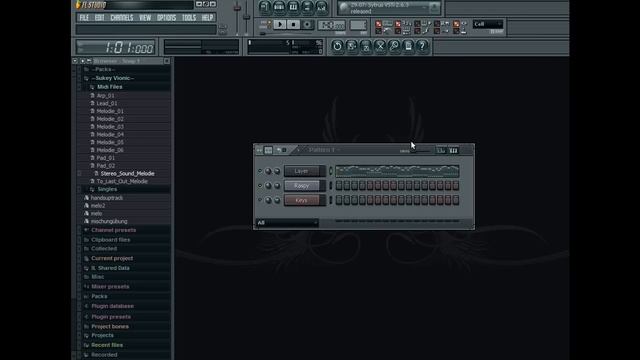This screenshot has height=360, width=640.
Task: Select the mischungubung project file
Action: coord(109,222)
